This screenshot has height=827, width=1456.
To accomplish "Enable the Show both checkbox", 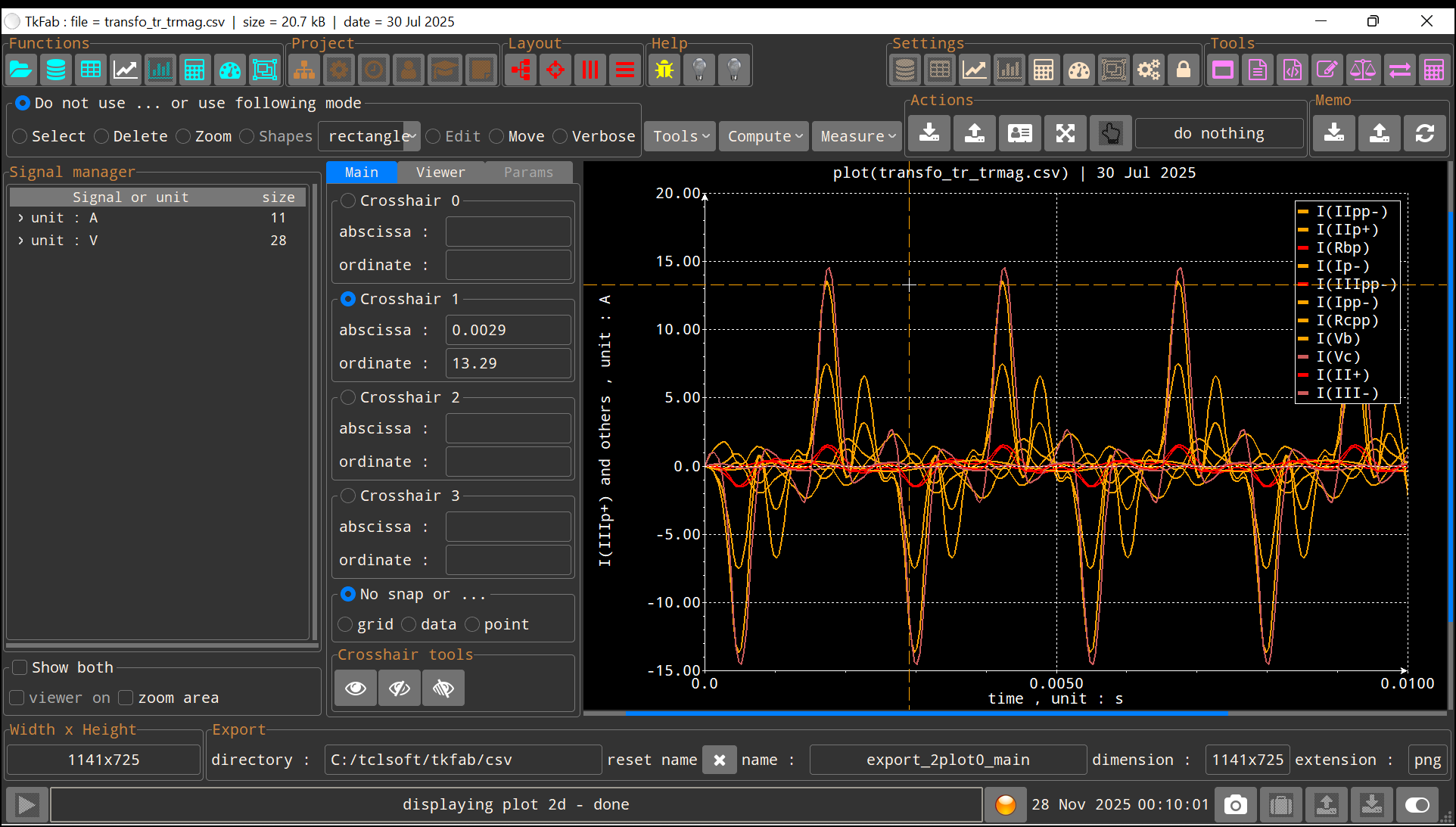I will pos(20,667).
